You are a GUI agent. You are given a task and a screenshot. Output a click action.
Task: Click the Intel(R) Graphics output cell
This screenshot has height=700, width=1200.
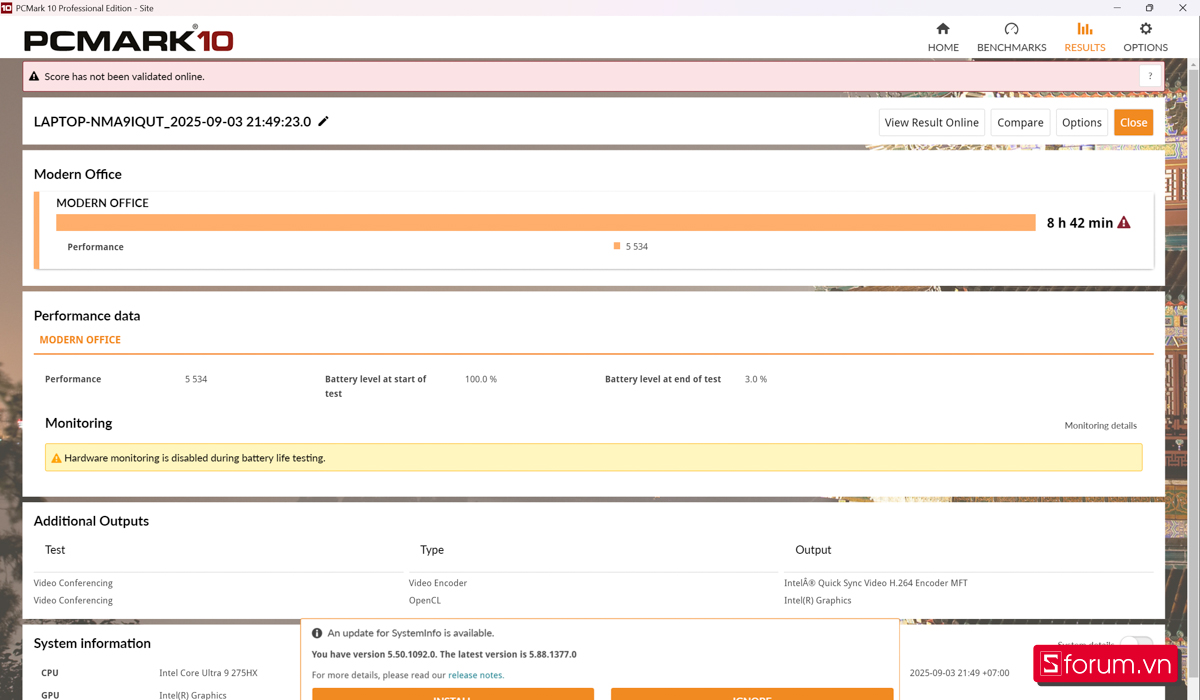(x=818, y=601)
